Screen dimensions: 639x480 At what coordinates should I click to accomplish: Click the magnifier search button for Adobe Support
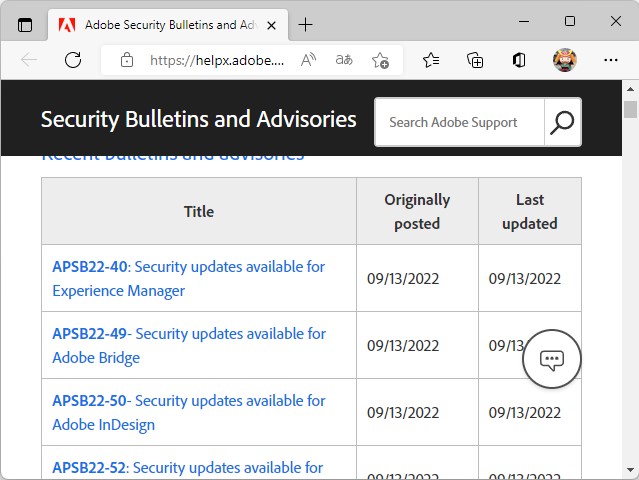pos(562,122)
